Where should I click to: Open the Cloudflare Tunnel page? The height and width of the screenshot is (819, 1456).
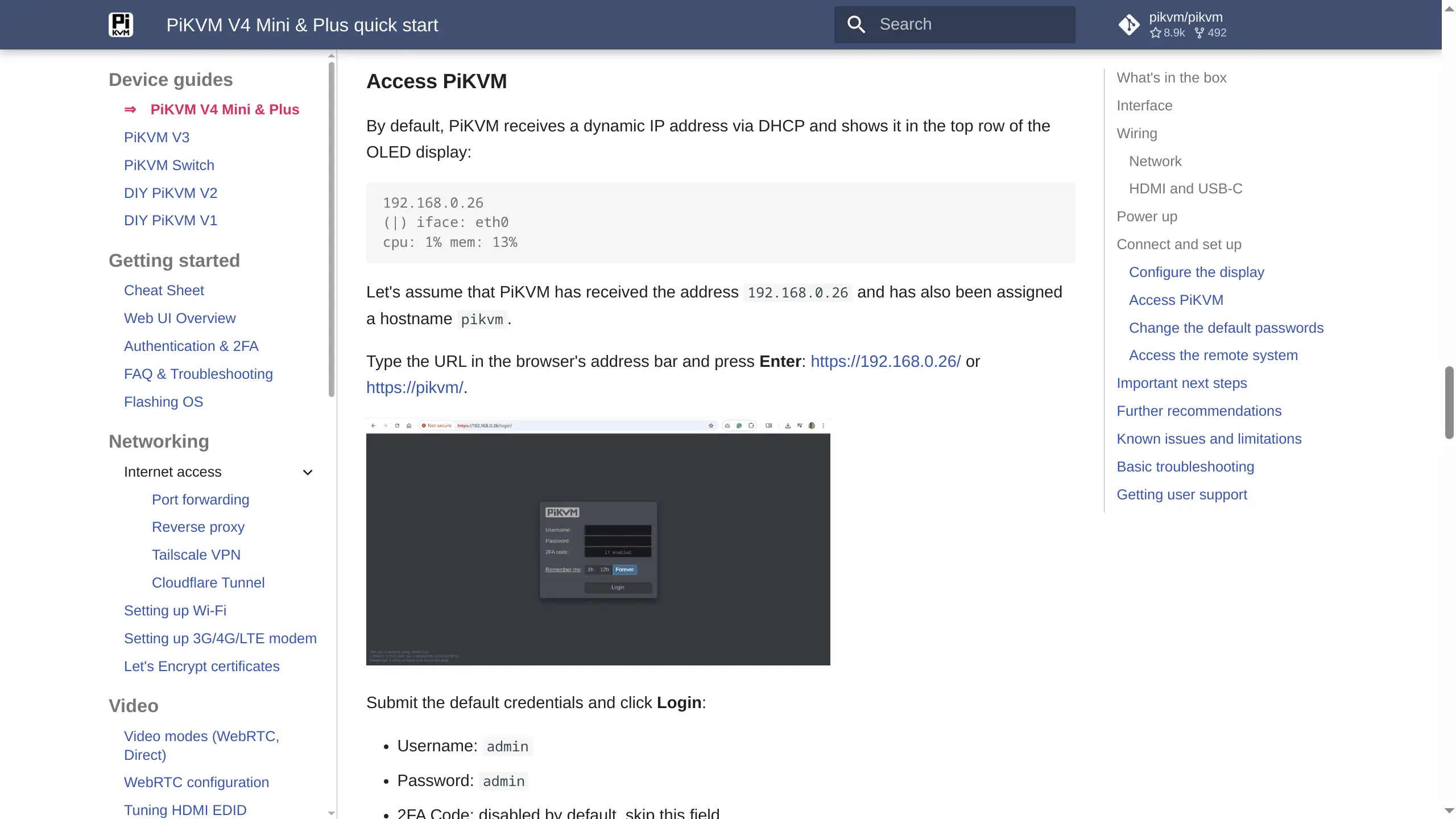point(208,583)
